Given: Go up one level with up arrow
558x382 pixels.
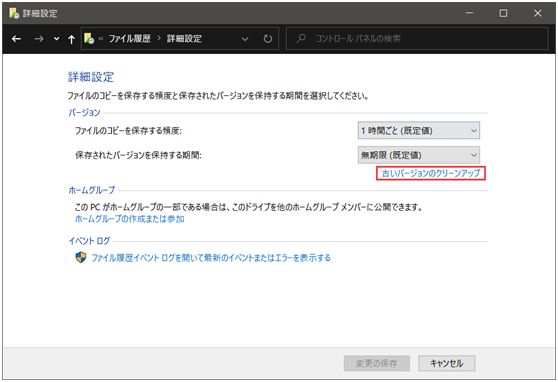Looking at the screenshot, I should [x=72, y=39].
